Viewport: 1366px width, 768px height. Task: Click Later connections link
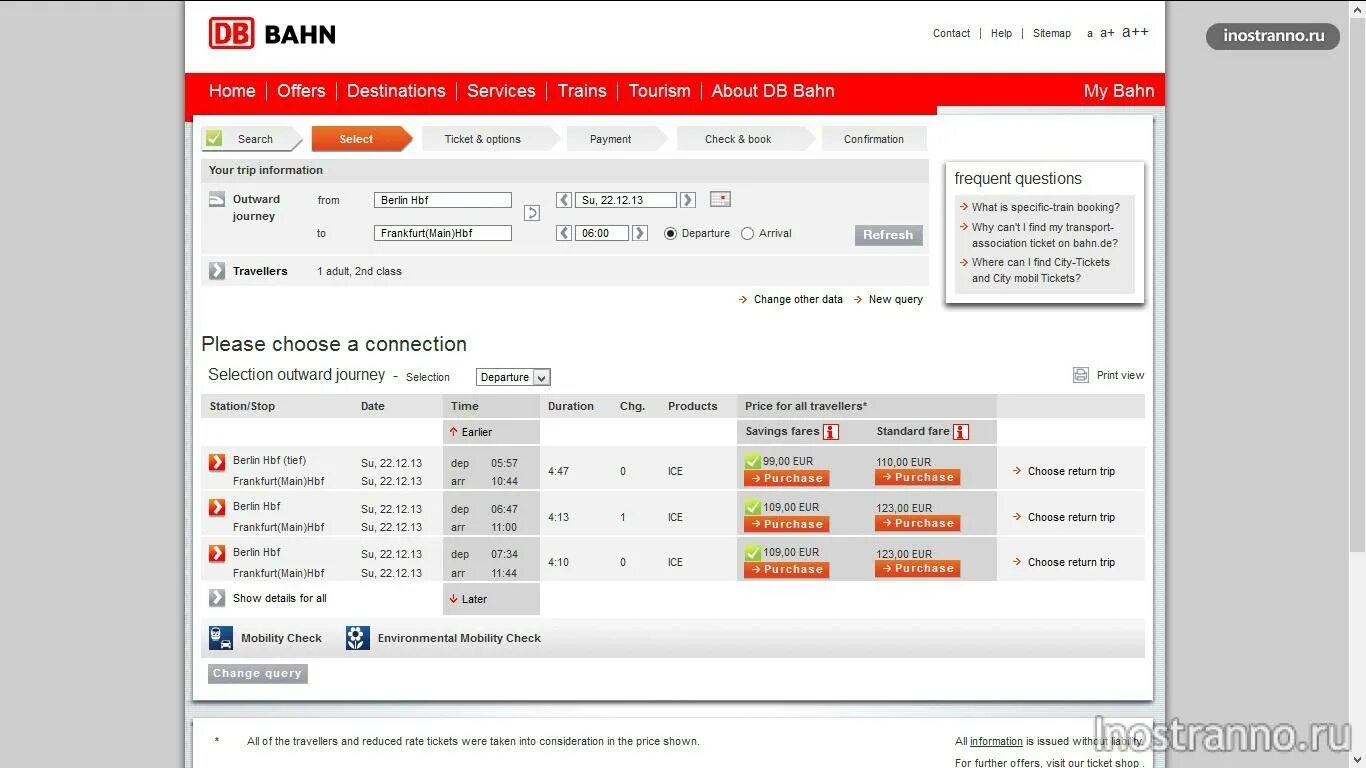(468, 599)
